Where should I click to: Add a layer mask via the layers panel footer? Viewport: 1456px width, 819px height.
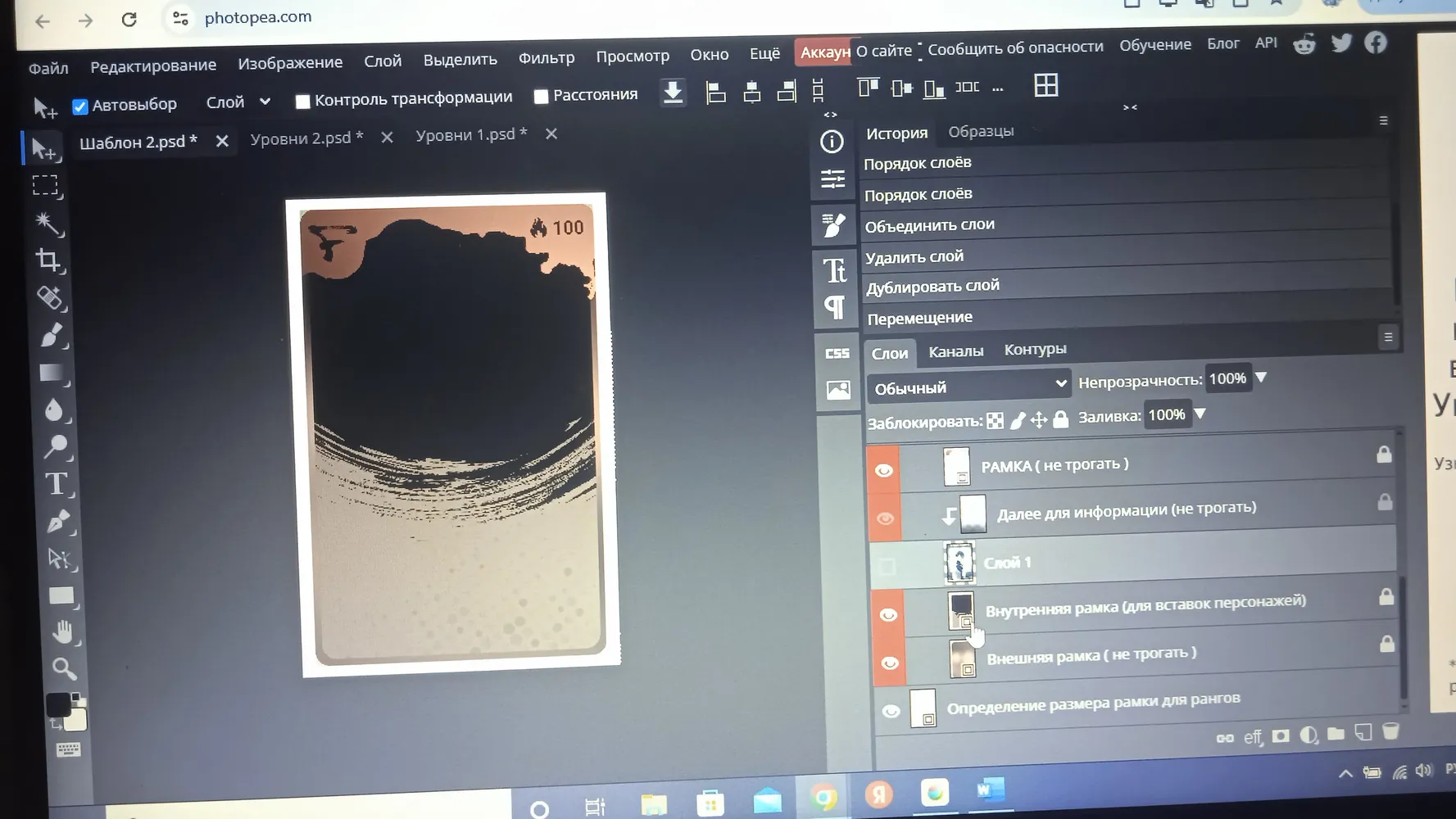tap(1281, 735)
